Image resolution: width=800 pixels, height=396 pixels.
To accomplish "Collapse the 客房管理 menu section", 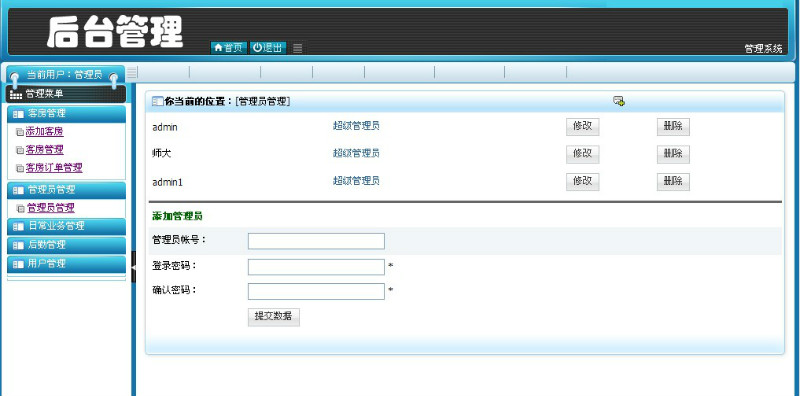I will click(66, 113).
